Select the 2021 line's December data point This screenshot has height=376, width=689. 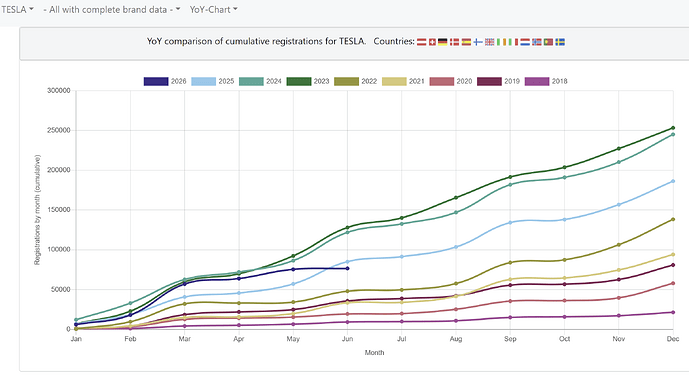pos(673,254)
